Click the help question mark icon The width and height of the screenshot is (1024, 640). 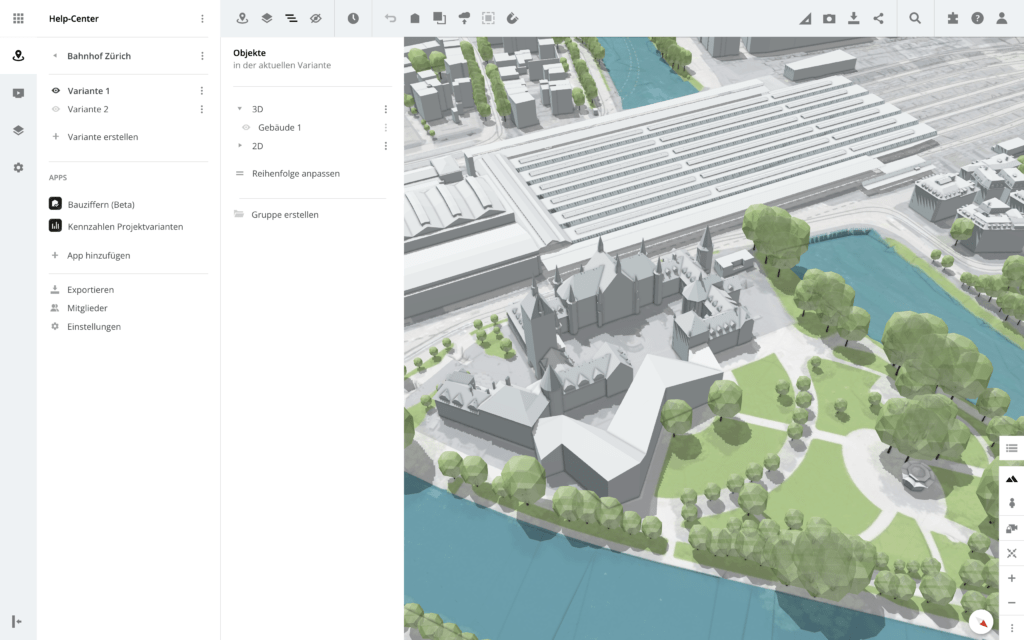[x=977, y=18]
